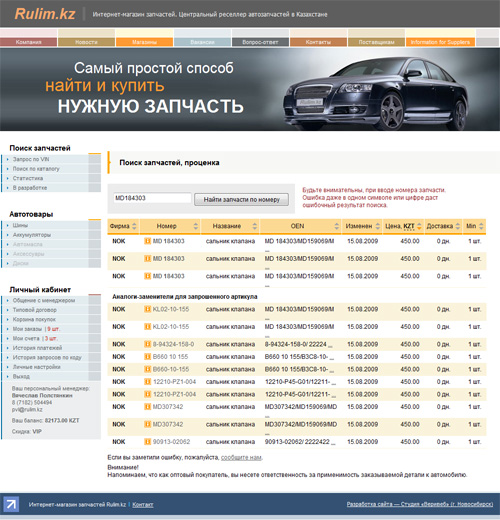Click the orange icon beside 8-94324-158-0
Viewport: 500px width, 520px height.
(147, 344)
